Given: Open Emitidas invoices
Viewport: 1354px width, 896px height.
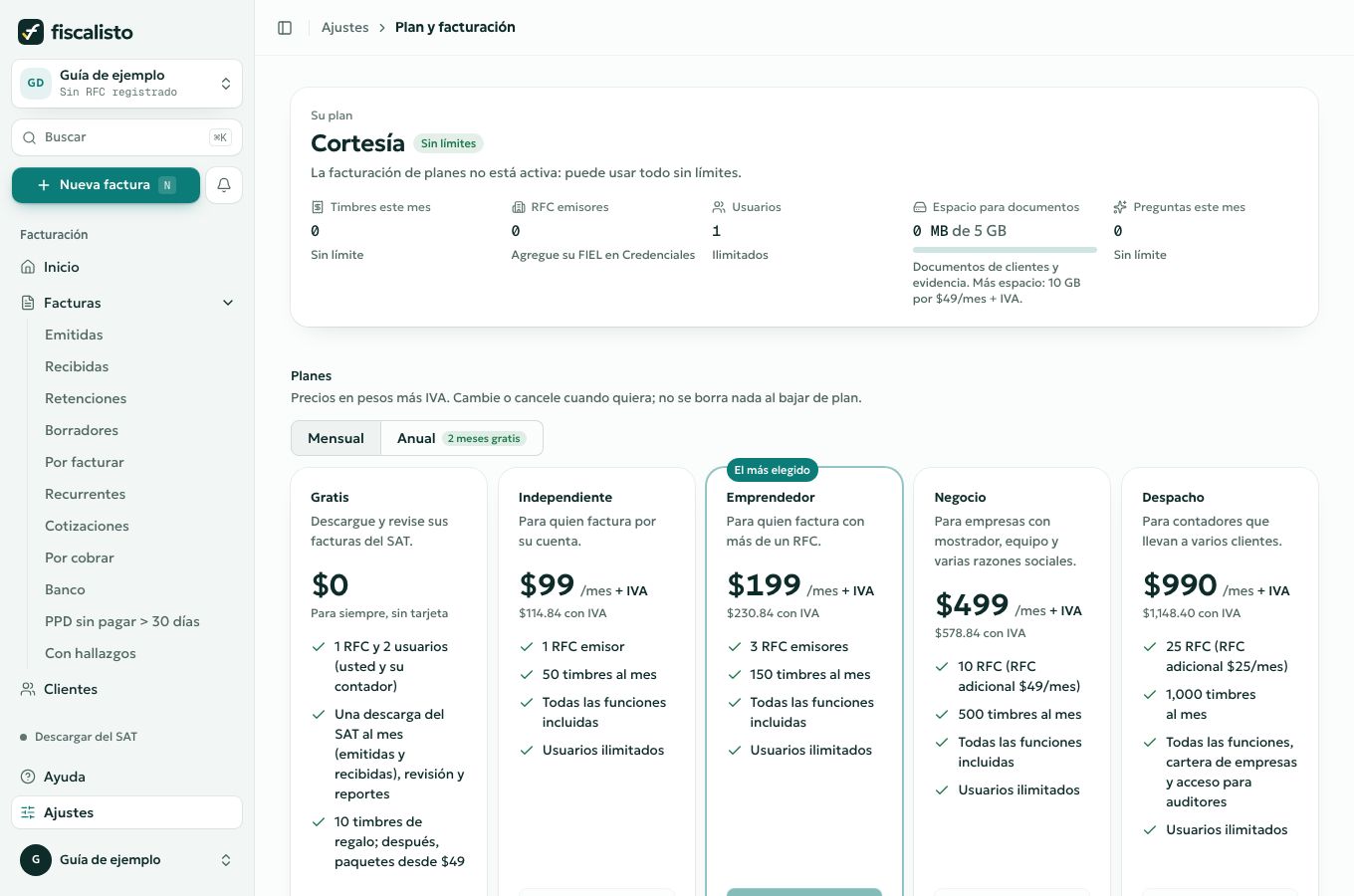Looking at the screenshot, I should pos(74,335).
